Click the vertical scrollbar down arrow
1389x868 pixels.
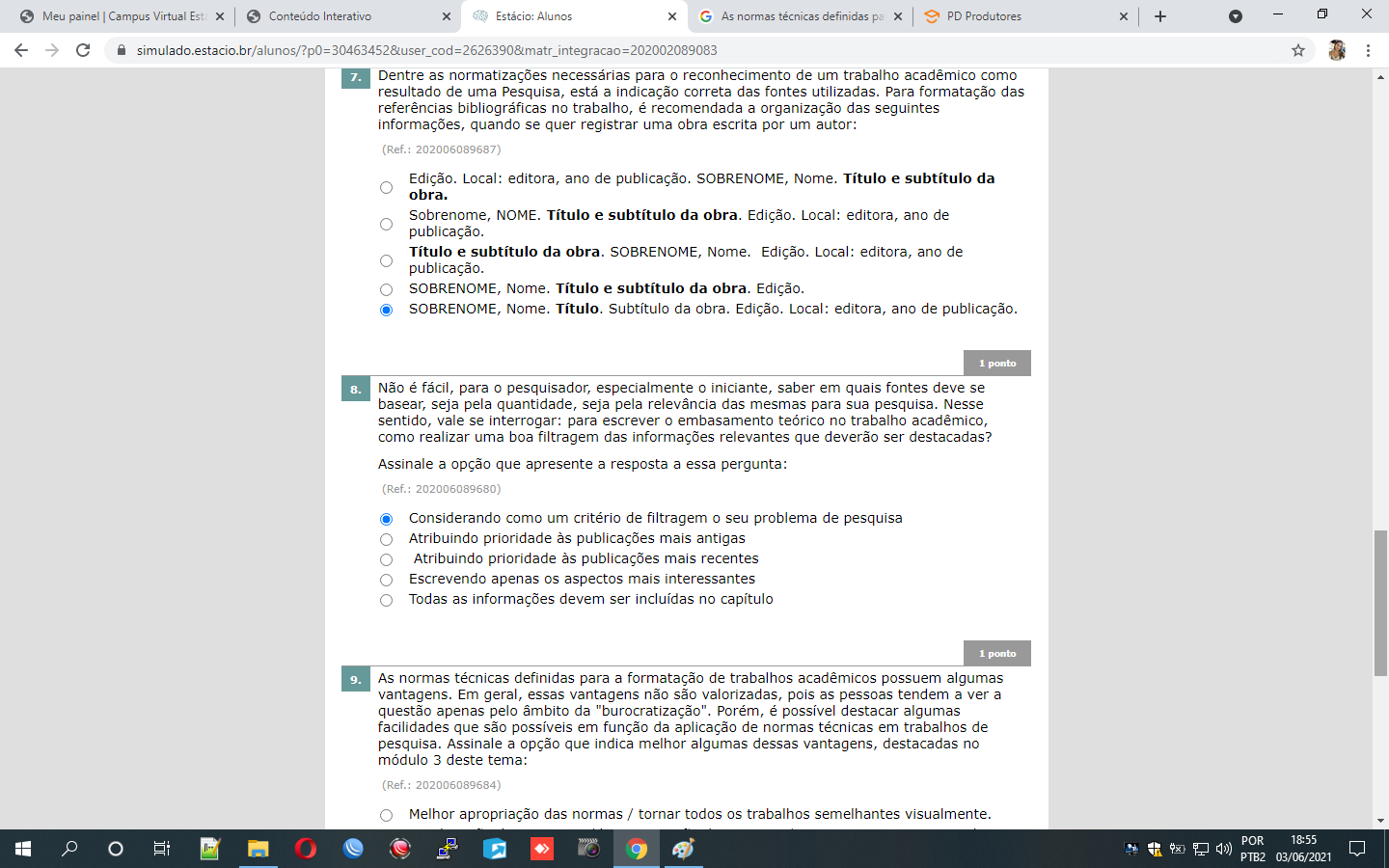(x=1381, y=821)
